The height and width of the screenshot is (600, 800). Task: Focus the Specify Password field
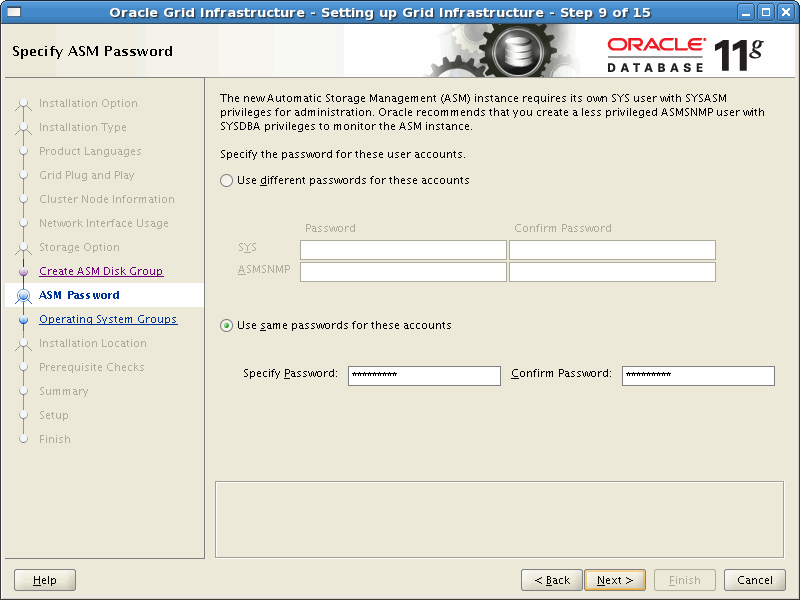coord(424,376)
